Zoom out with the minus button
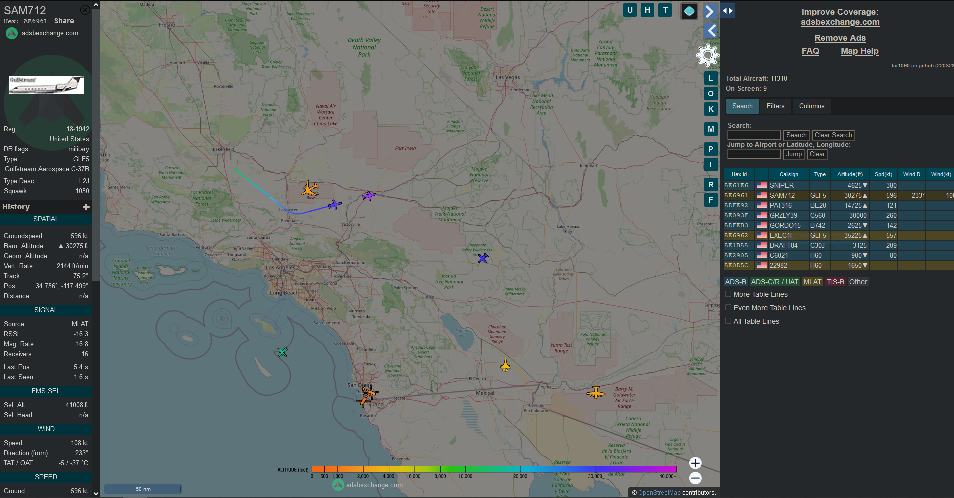The width and height of the screenshot is (954, 498). pos(695,478)
